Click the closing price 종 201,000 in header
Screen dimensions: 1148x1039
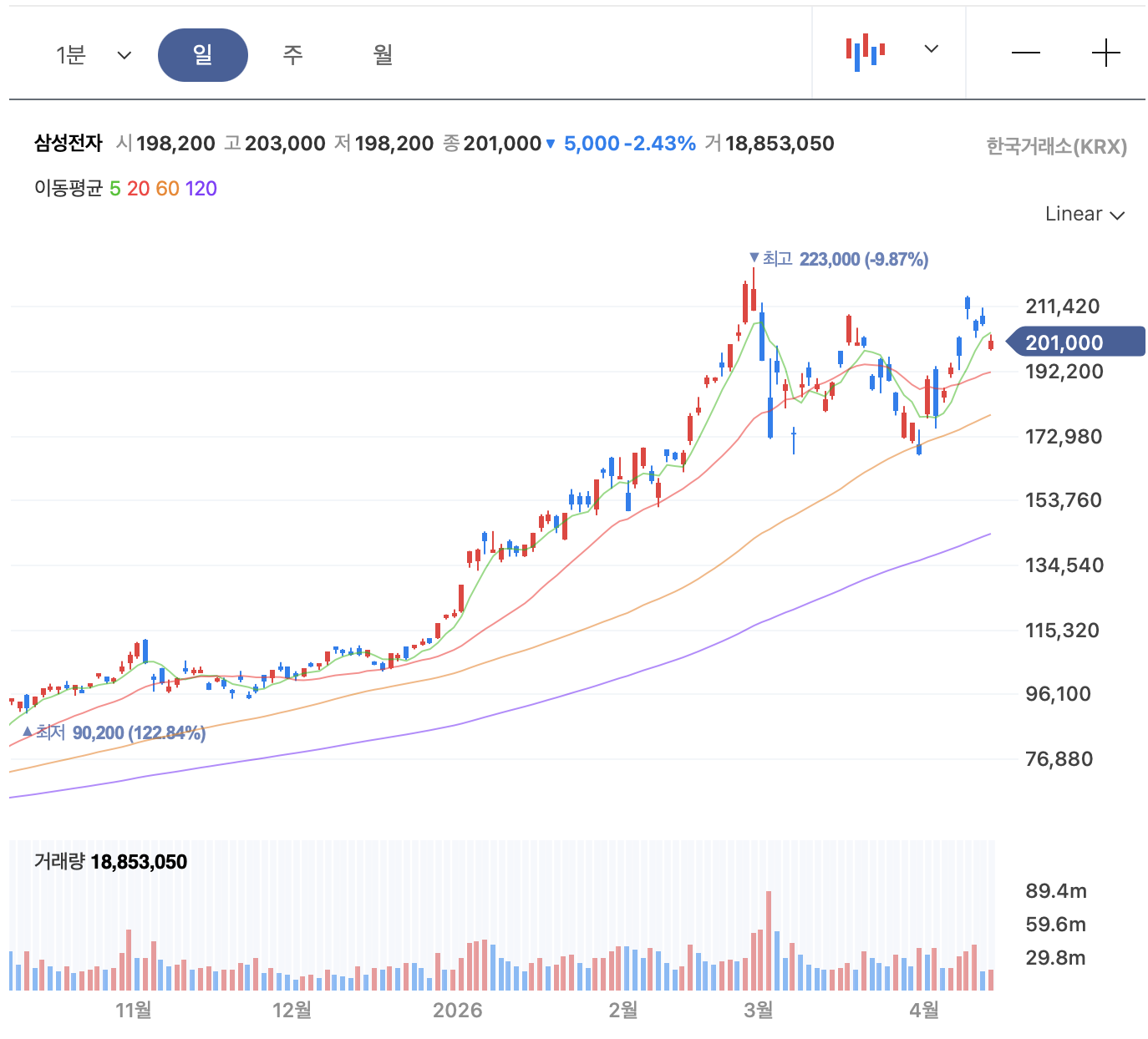492,144
